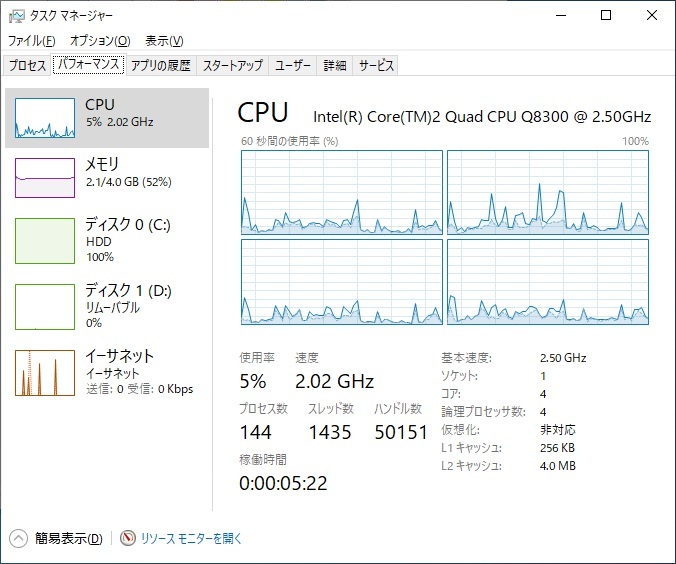Switch to the 詳細 tab
The image size is (676, 564).
(x=335, y=66)
